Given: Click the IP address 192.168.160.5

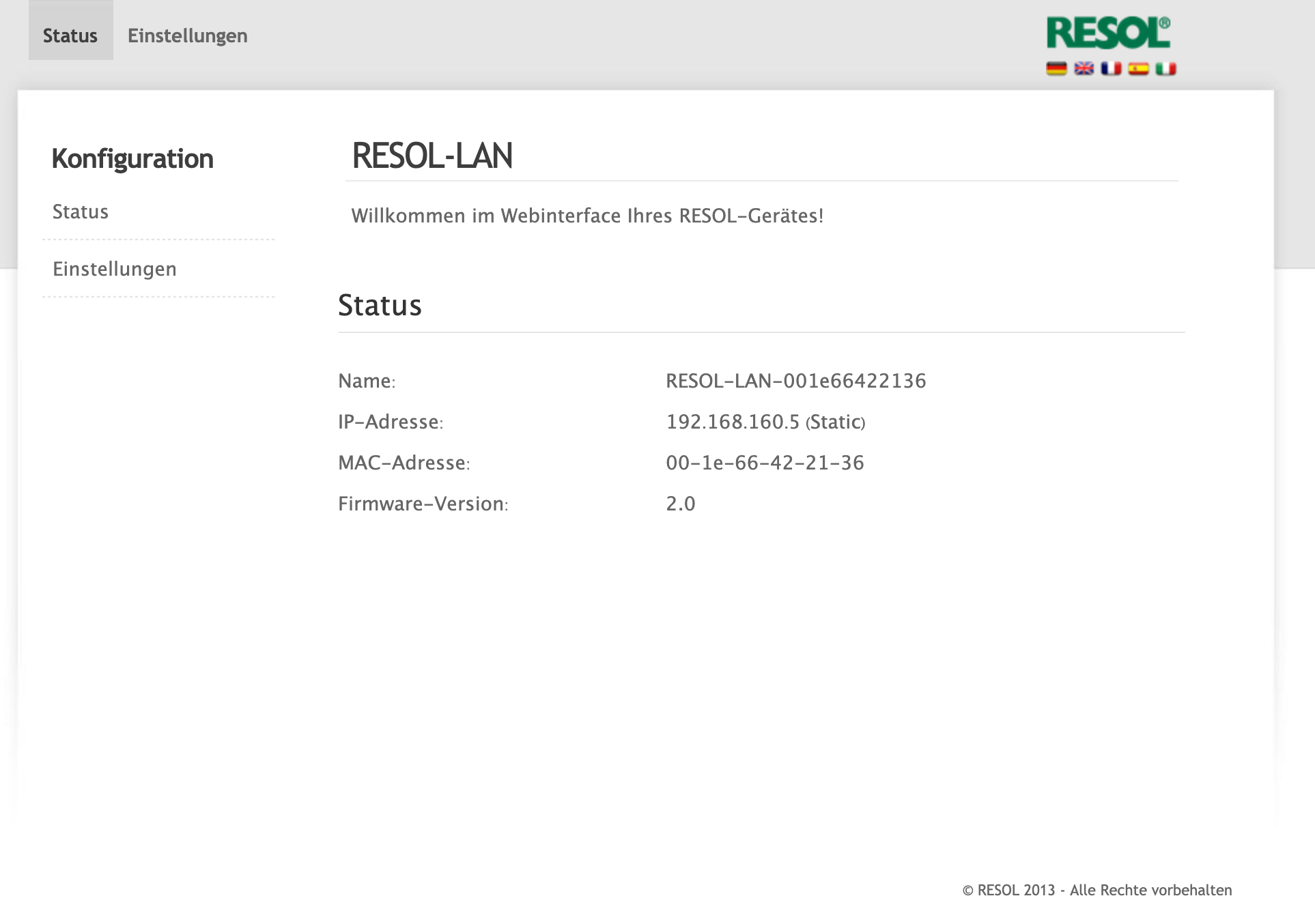Looking at the screenshot, I should [733, 422].
